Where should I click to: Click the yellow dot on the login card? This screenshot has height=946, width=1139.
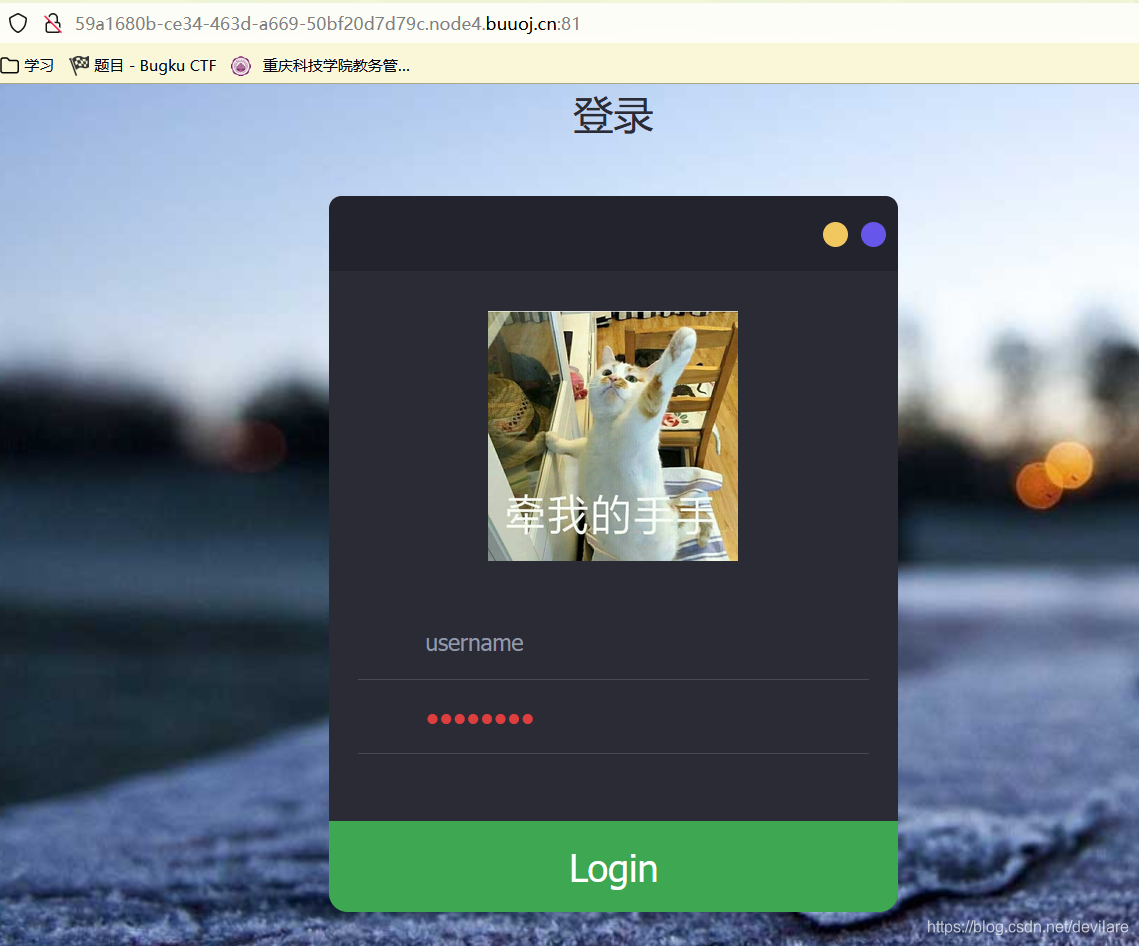[x=835, y=234]
